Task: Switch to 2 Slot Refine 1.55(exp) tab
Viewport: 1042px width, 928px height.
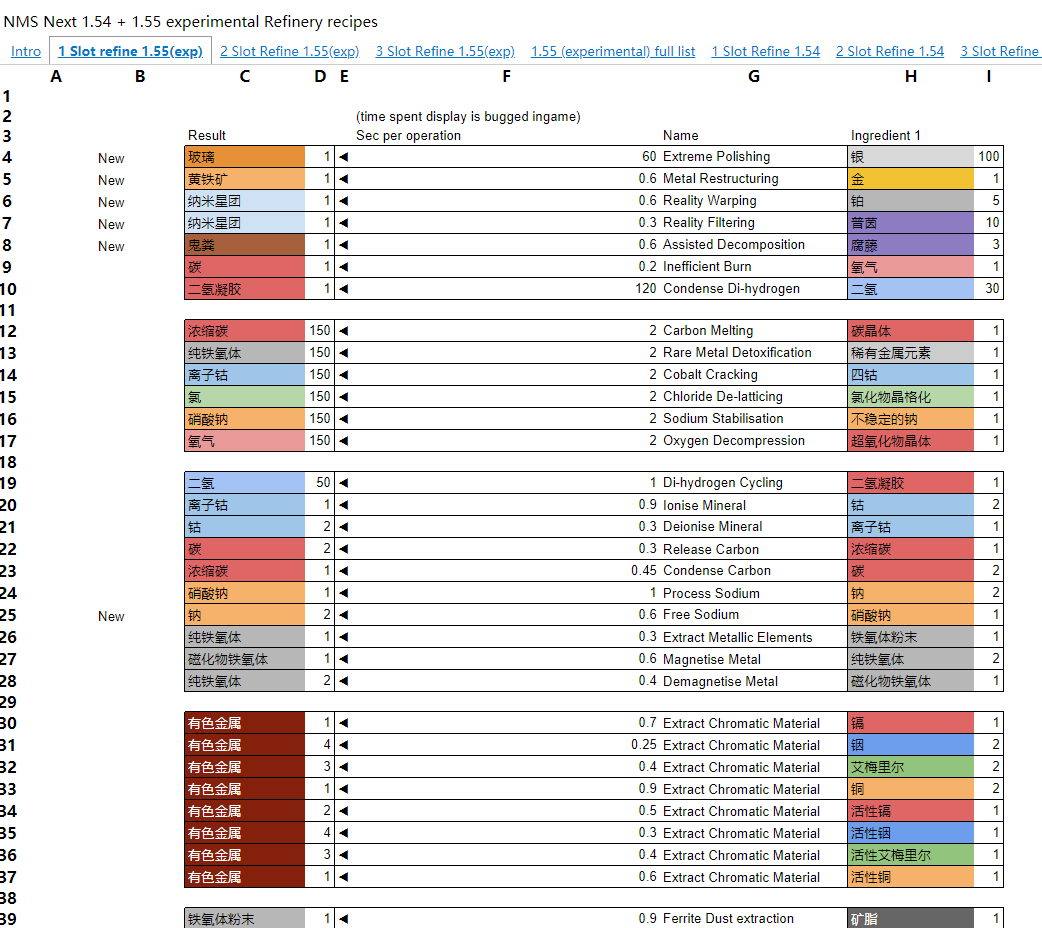Action: click(x=289, y=51)
